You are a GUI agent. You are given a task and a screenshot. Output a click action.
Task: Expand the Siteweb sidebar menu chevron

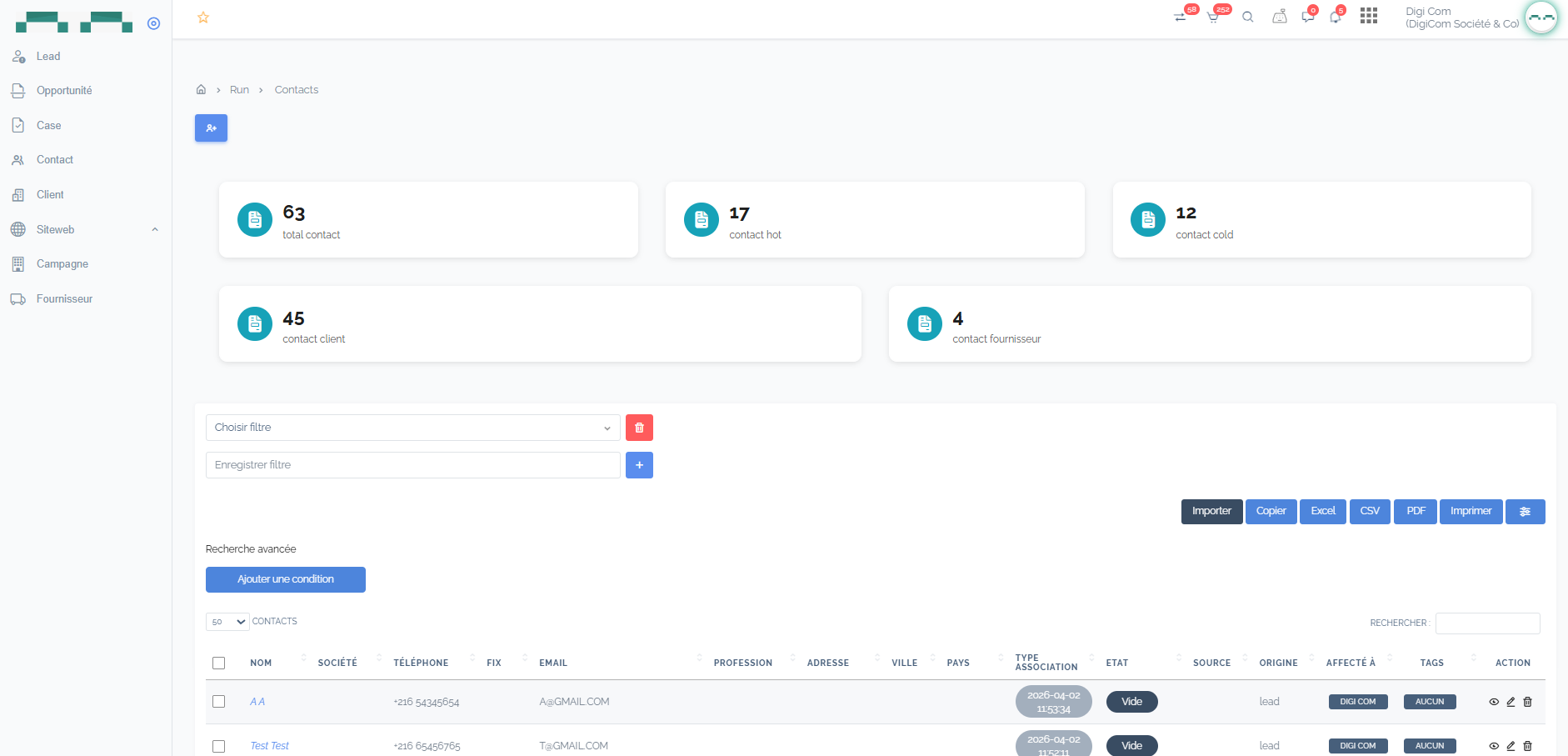click(x=155, y=230)
